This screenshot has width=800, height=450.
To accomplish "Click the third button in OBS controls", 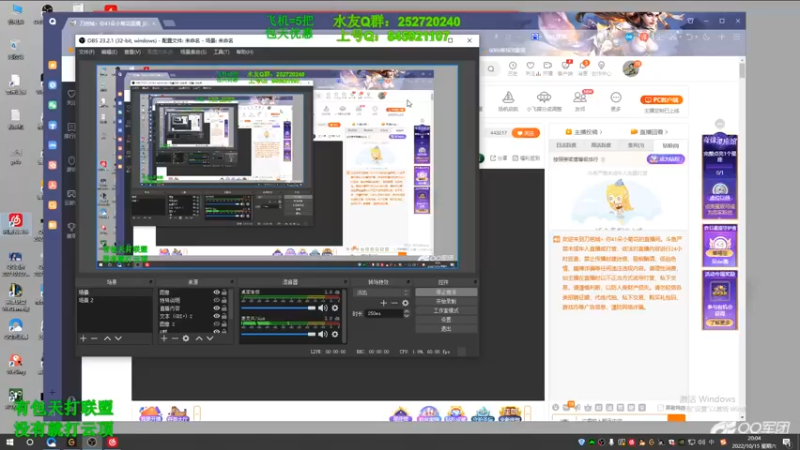I will tap(446, 311).
